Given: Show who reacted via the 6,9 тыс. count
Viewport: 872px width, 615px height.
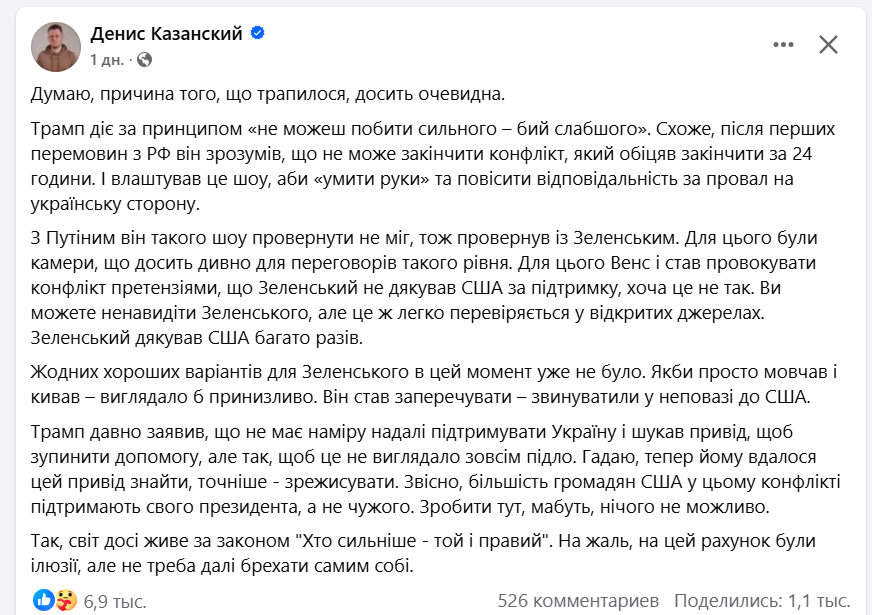Looking at the screenshot, I should [x=115, y=601].
